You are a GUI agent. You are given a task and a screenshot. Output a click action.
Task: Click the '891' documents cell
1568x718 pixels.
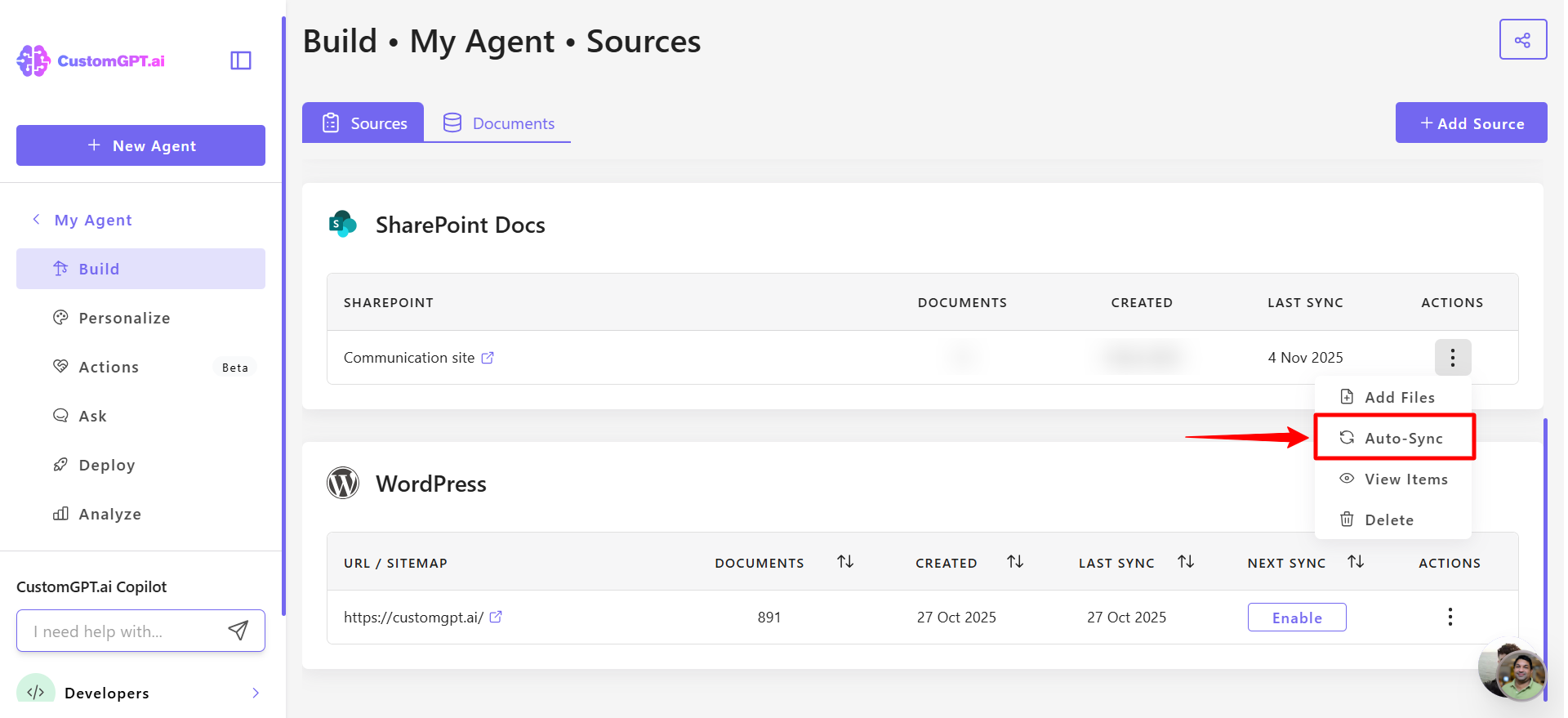click(769, 618)
